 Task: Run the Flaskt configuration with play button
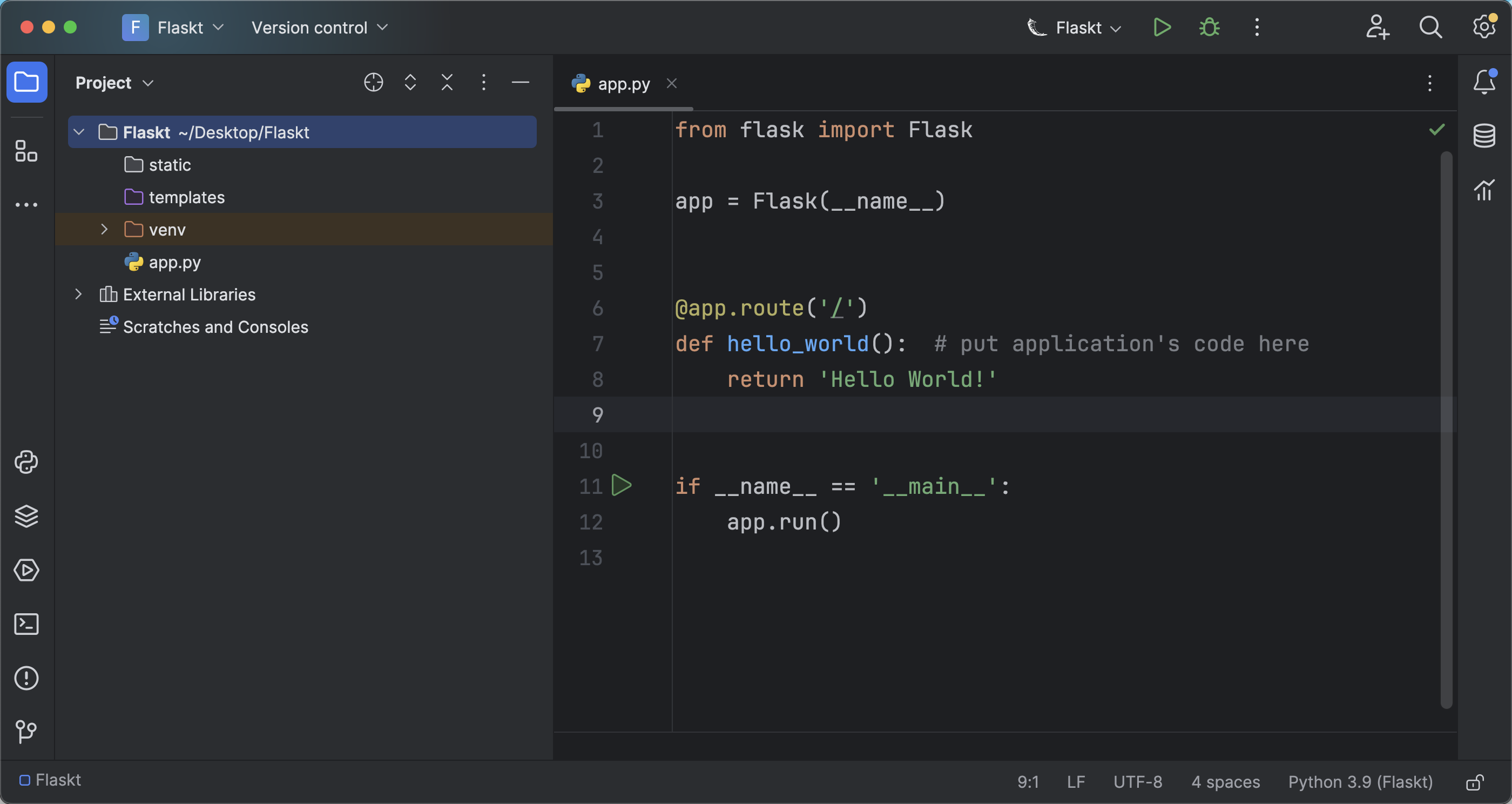(x=1162, y=27)
